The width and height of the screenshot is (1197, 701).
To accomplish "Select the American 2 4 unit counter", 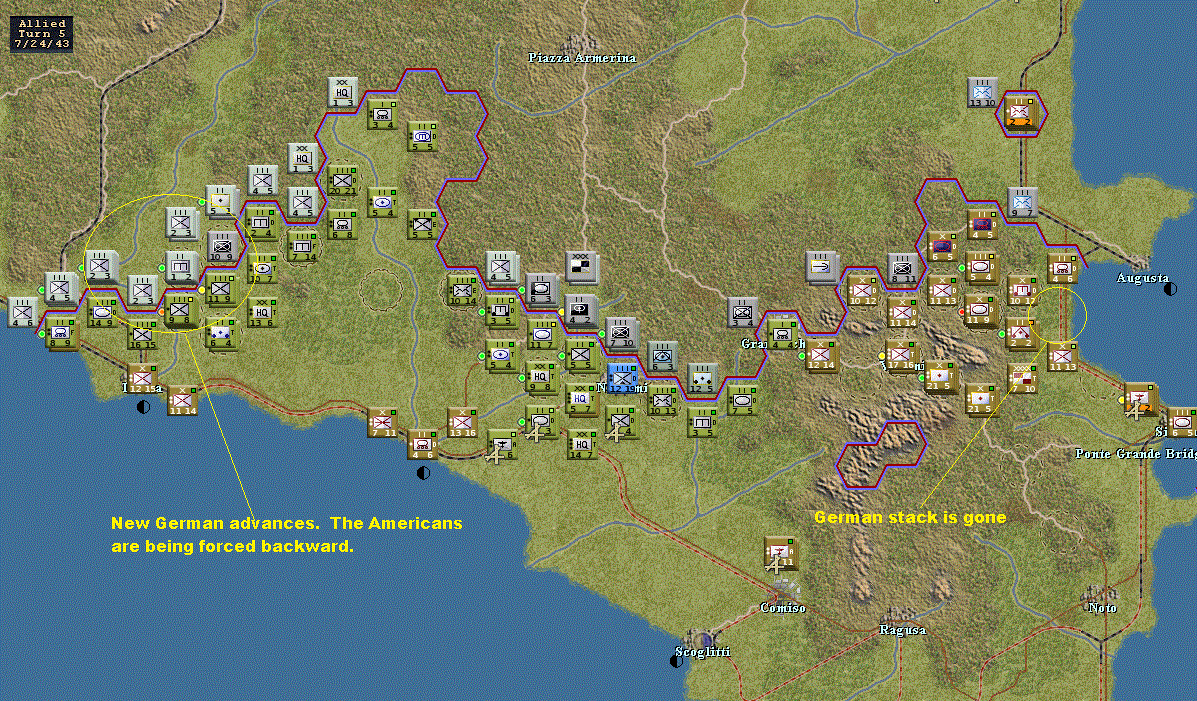I will pos(261,223).
